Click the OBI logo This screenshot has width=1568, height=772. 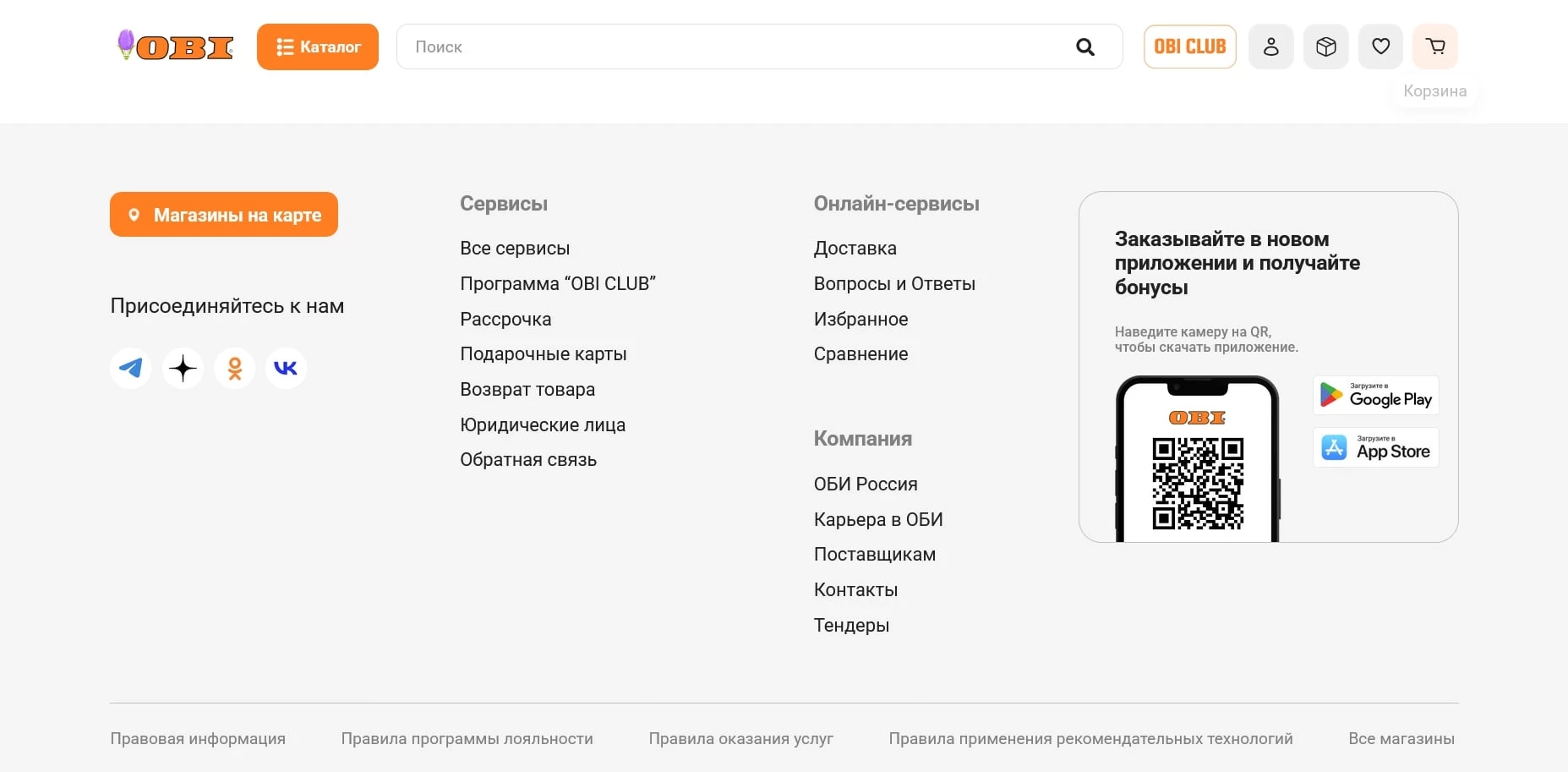click(x=173, y=48)
